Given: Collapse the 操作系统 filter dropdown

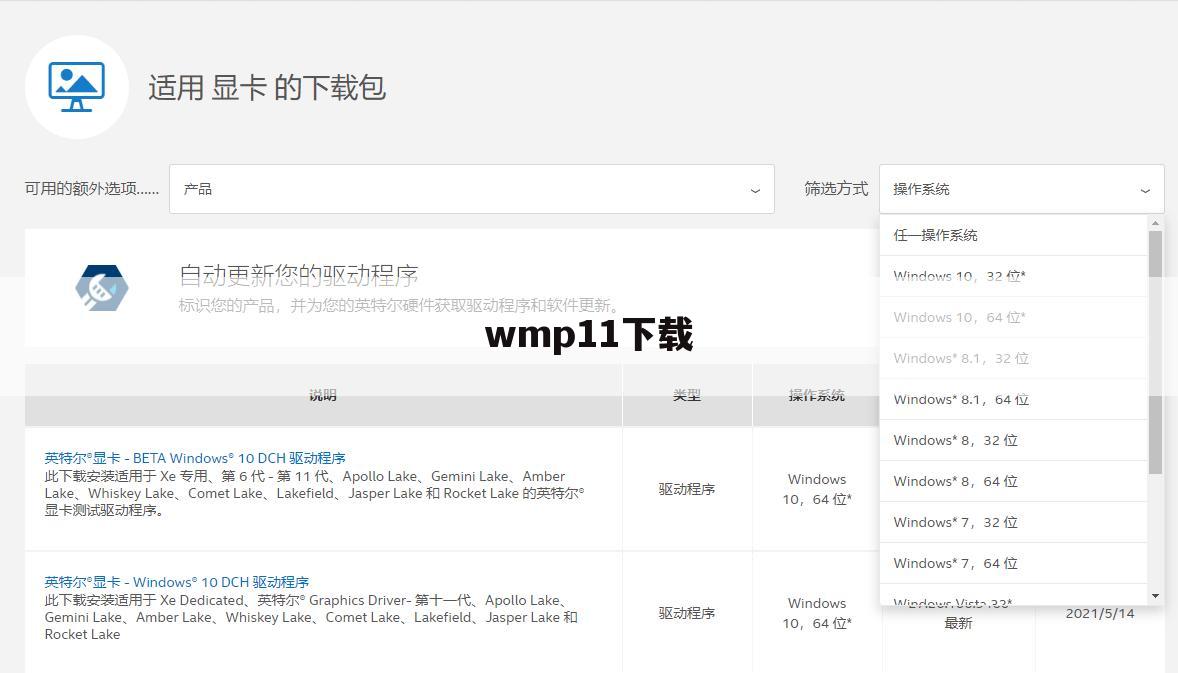Looking at the screenshot, I should (1022, 189).
